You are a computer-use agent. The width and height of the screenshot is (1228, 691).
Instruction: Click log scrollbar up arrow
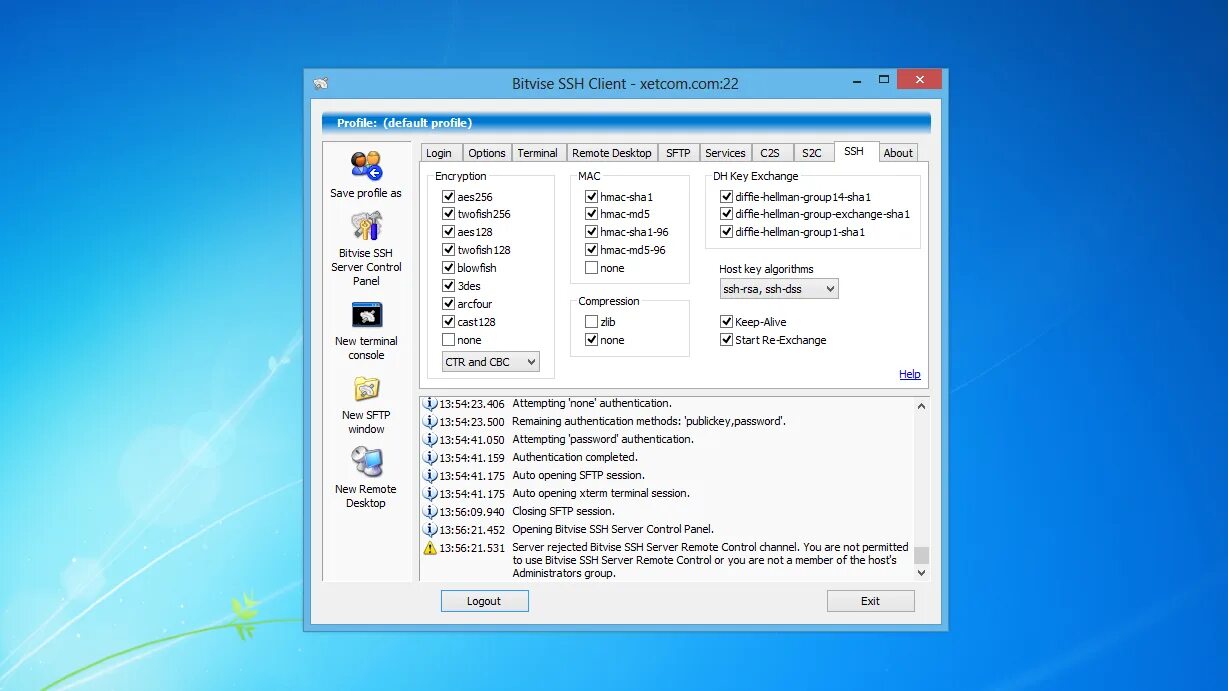coord(922,404)
